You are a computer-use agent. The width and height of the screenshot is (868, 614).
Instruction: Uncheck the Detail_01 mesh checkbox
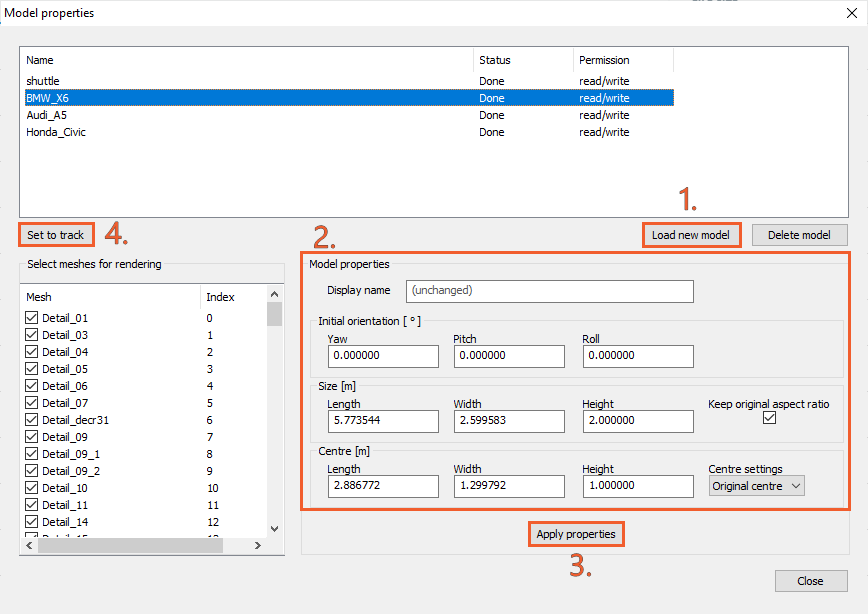[x=32, y=318]
